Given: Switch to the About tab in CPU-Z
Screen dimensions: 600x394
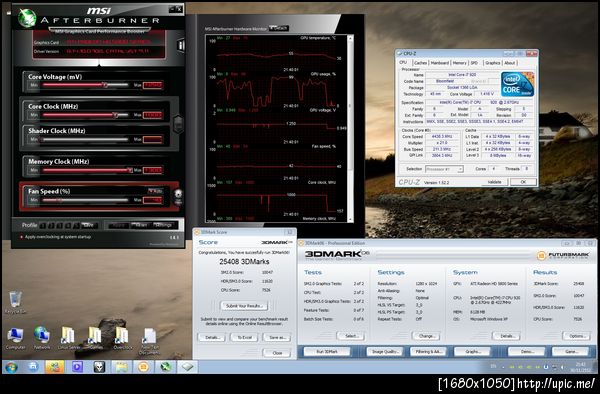Looking at the screenshot, I should [510, 63].
